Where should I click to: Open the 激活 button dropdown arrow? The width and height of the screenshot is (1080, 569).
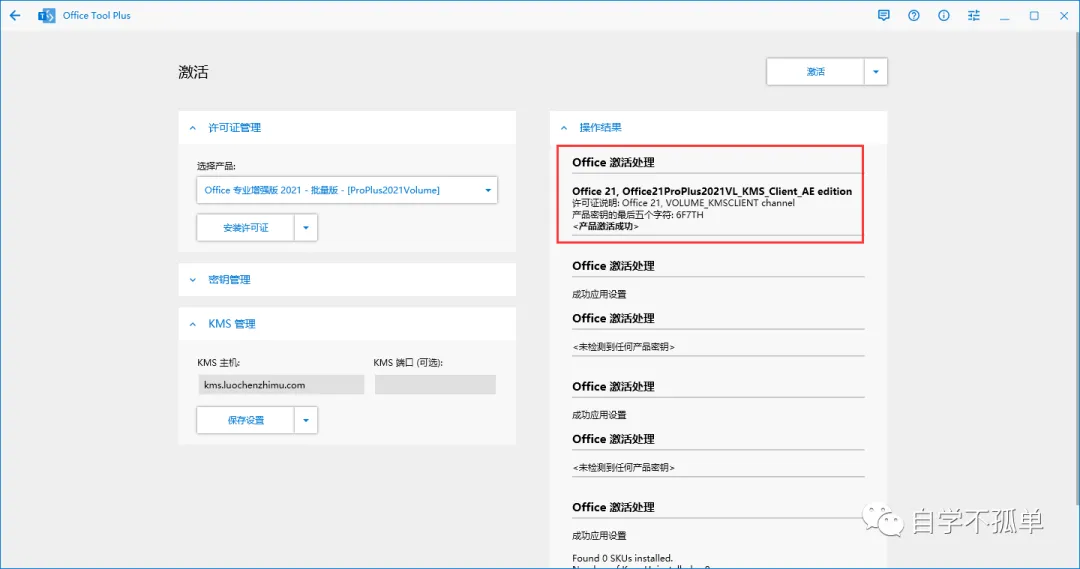coord(875,72)
